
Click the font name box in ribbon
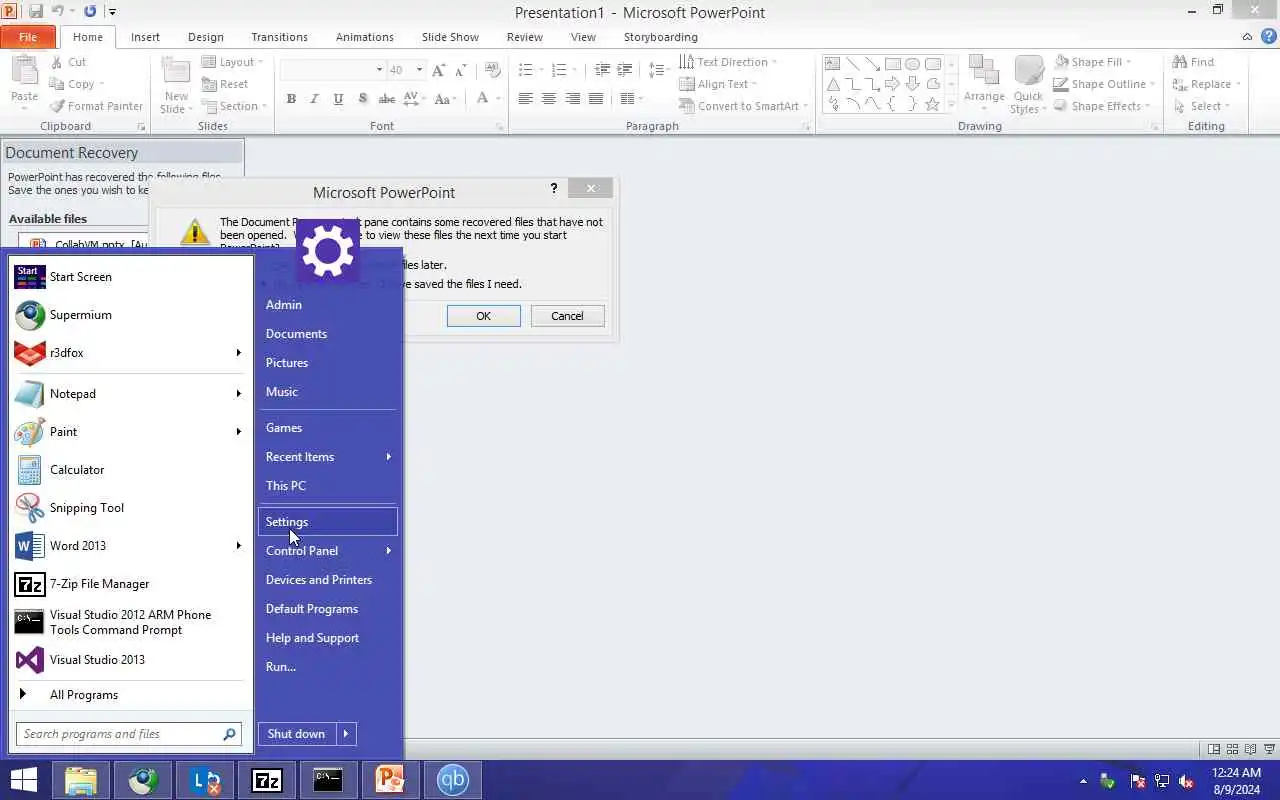(333, 70)
